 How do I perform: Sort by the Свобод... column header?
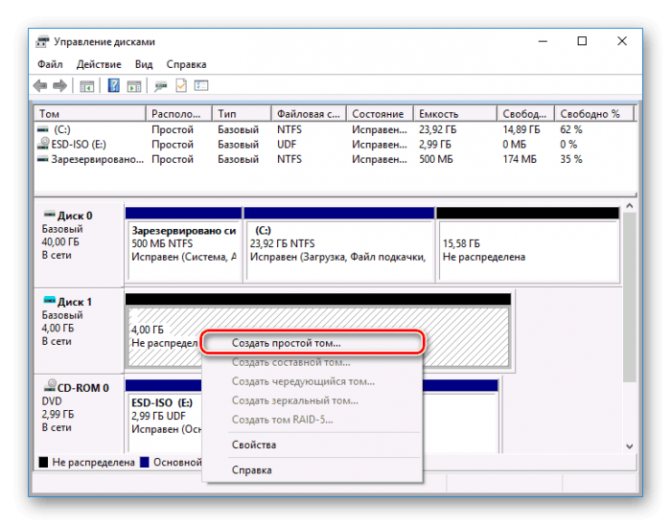pos(526,114)
